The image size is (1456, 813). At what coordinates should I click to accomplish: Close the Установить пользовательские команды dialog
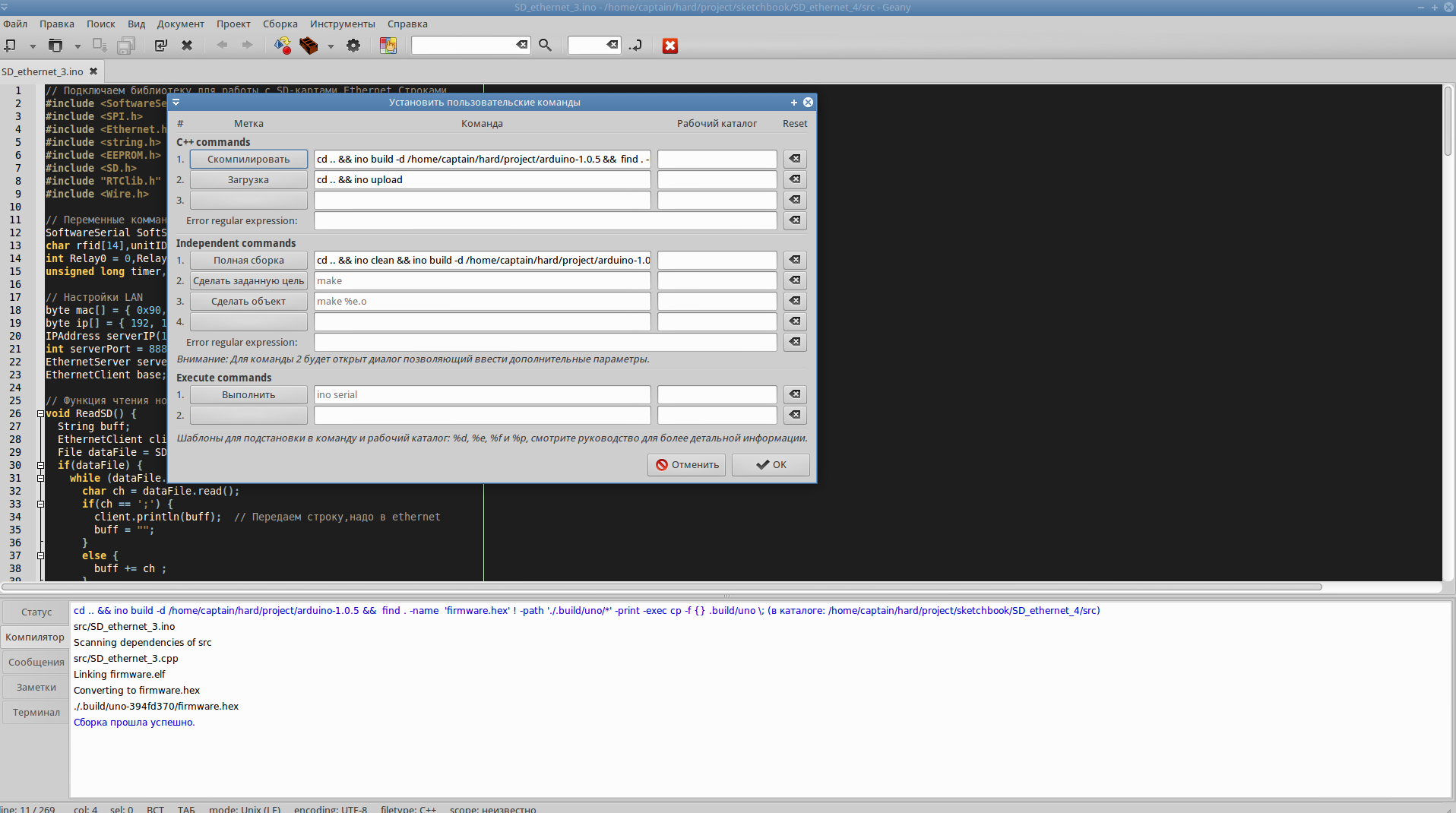809,102
